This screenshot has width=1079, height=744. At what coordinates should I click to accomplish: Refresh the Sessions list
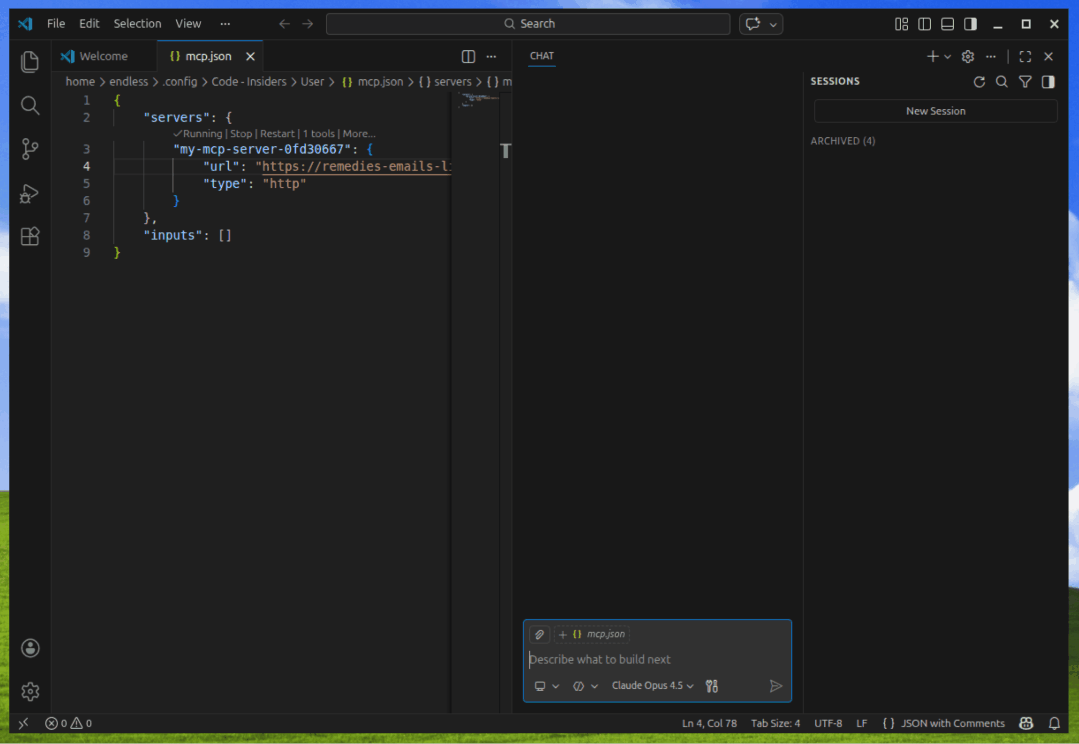coord(979,81)
